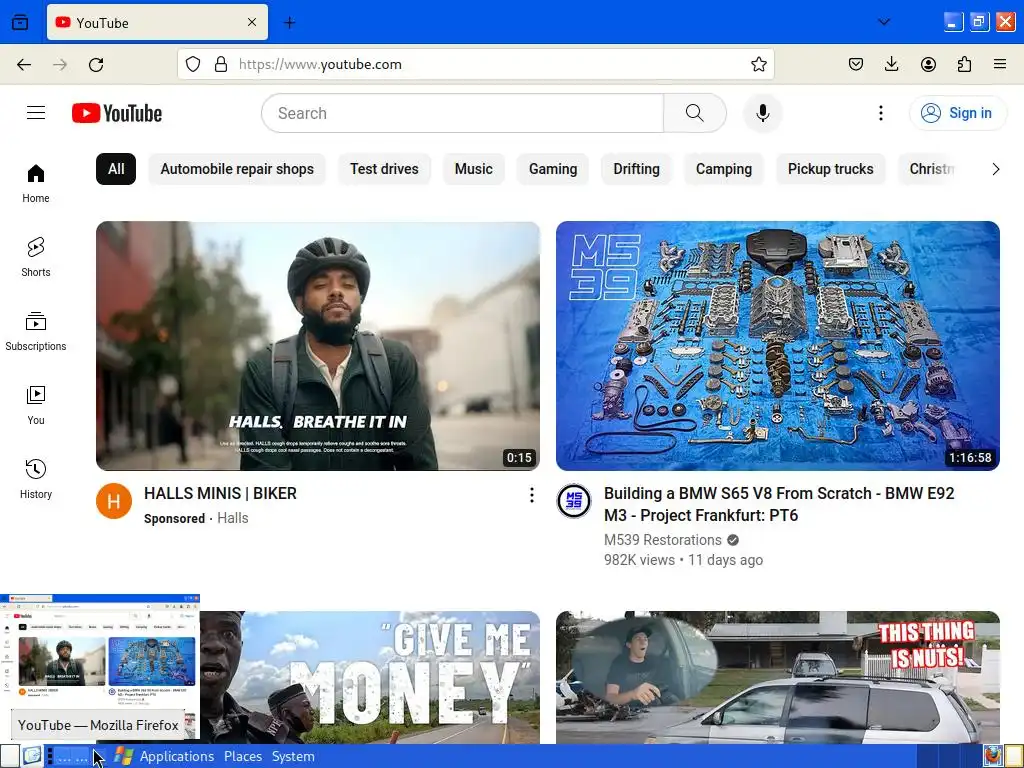
Task: Reload the page with refresh icon
Action: point(96,64)
